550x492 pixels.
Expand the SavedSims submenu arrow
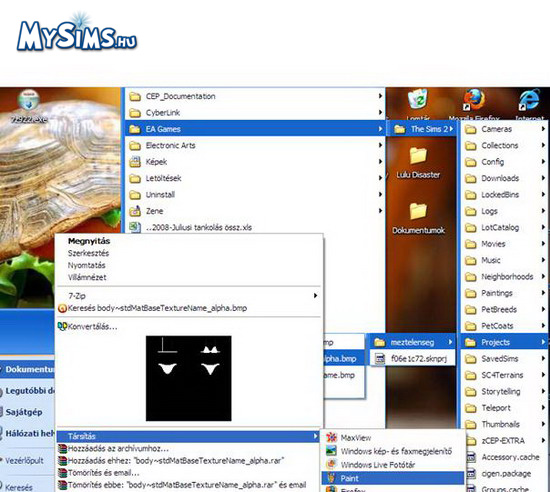[543, 358]
